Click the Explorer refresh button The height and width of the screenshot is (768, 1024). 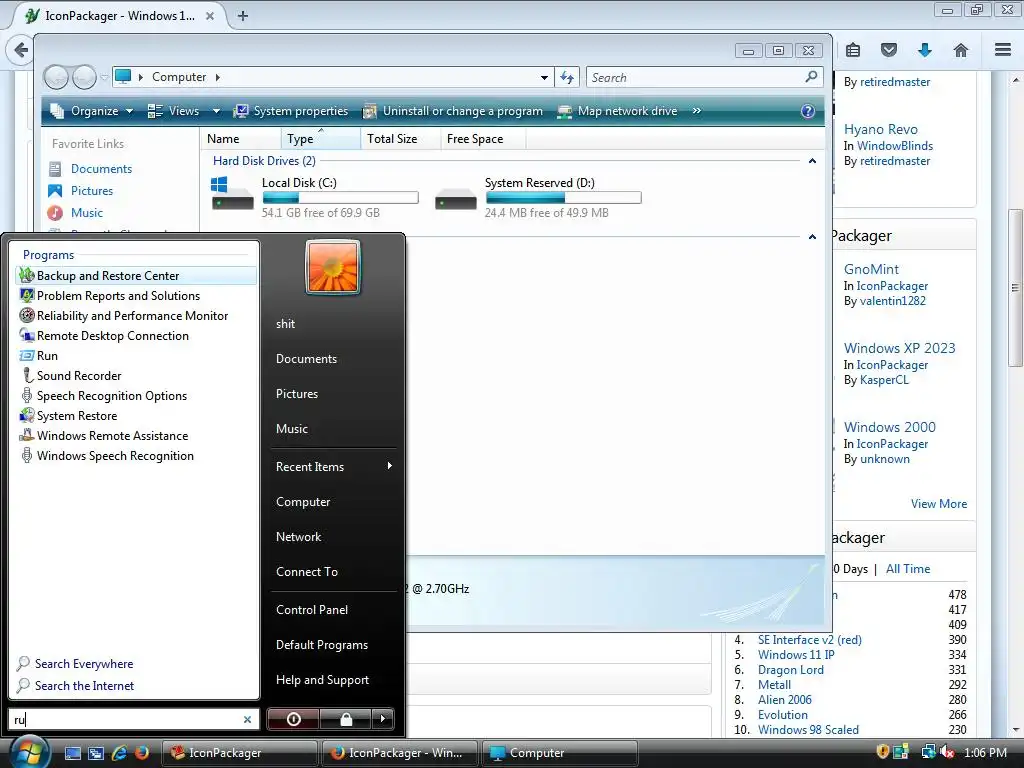(567, 78)
